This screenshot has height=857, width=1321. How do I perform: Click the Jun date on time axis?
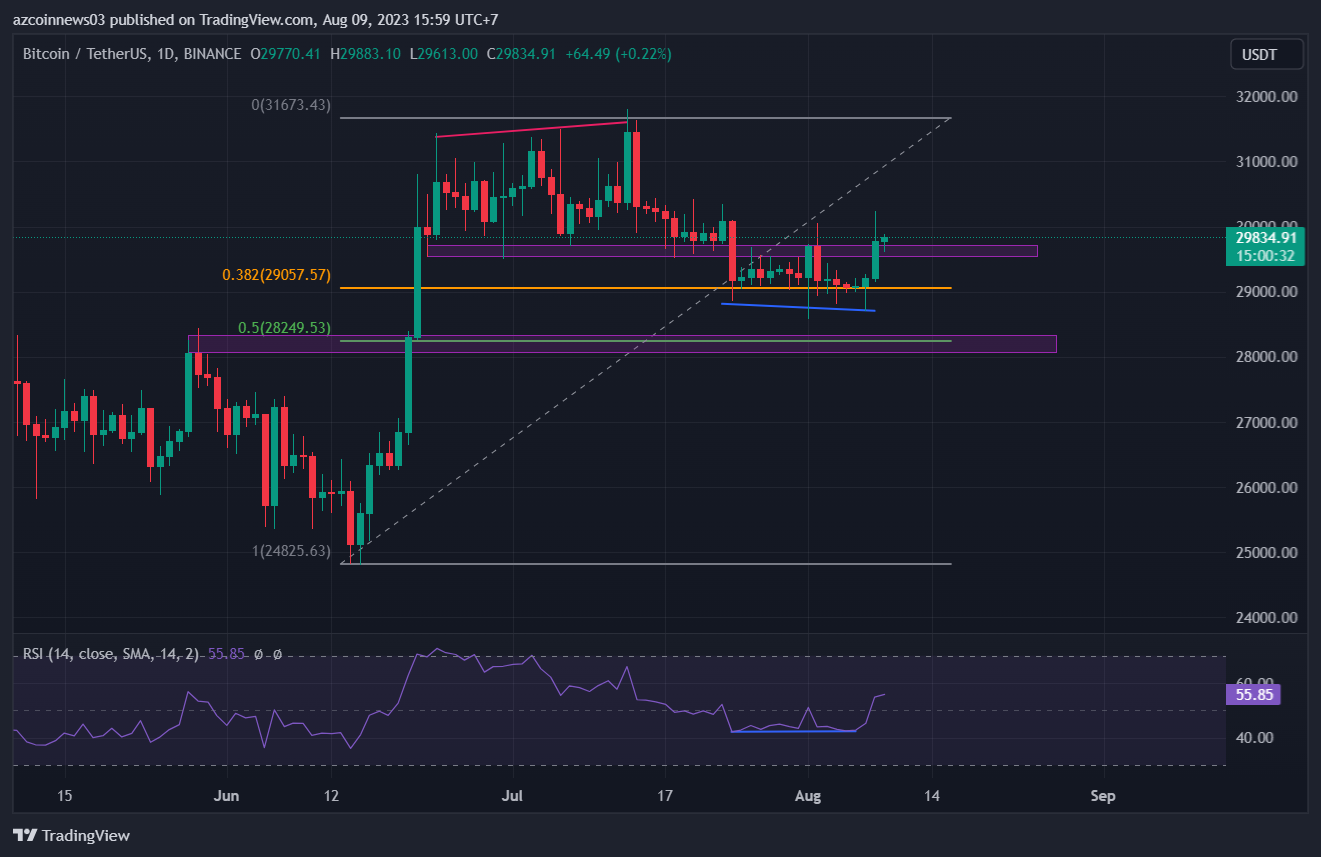click(x=227, y=797)
